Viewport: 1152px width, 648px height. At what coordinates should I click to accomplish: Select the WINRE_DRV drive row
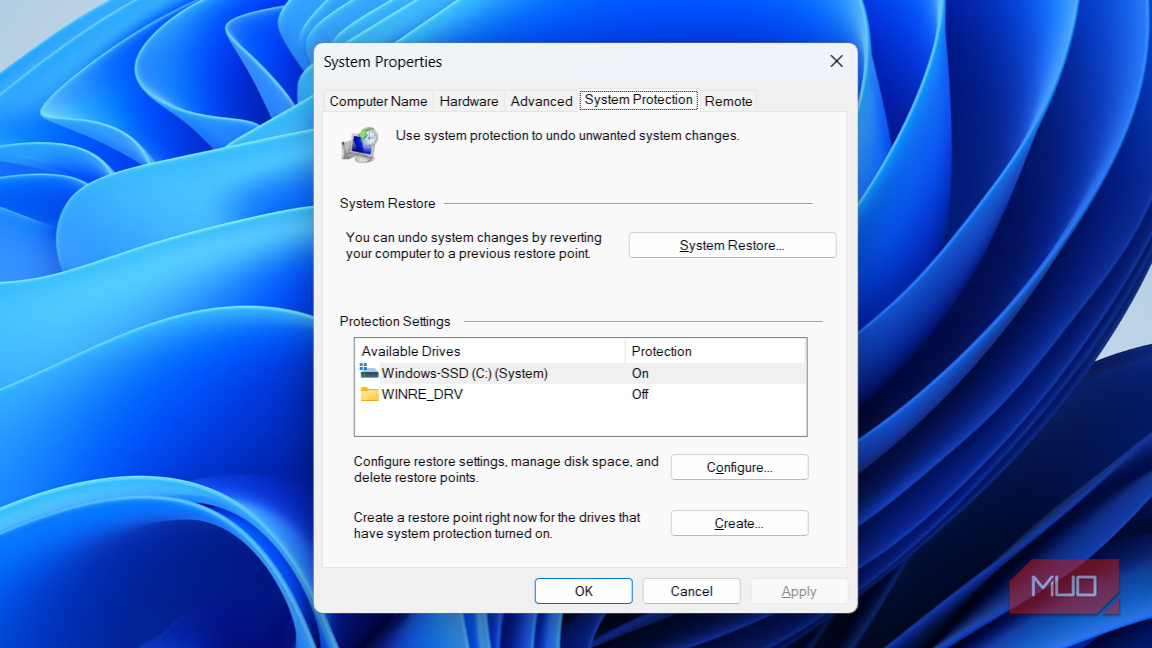pos(580,395)
